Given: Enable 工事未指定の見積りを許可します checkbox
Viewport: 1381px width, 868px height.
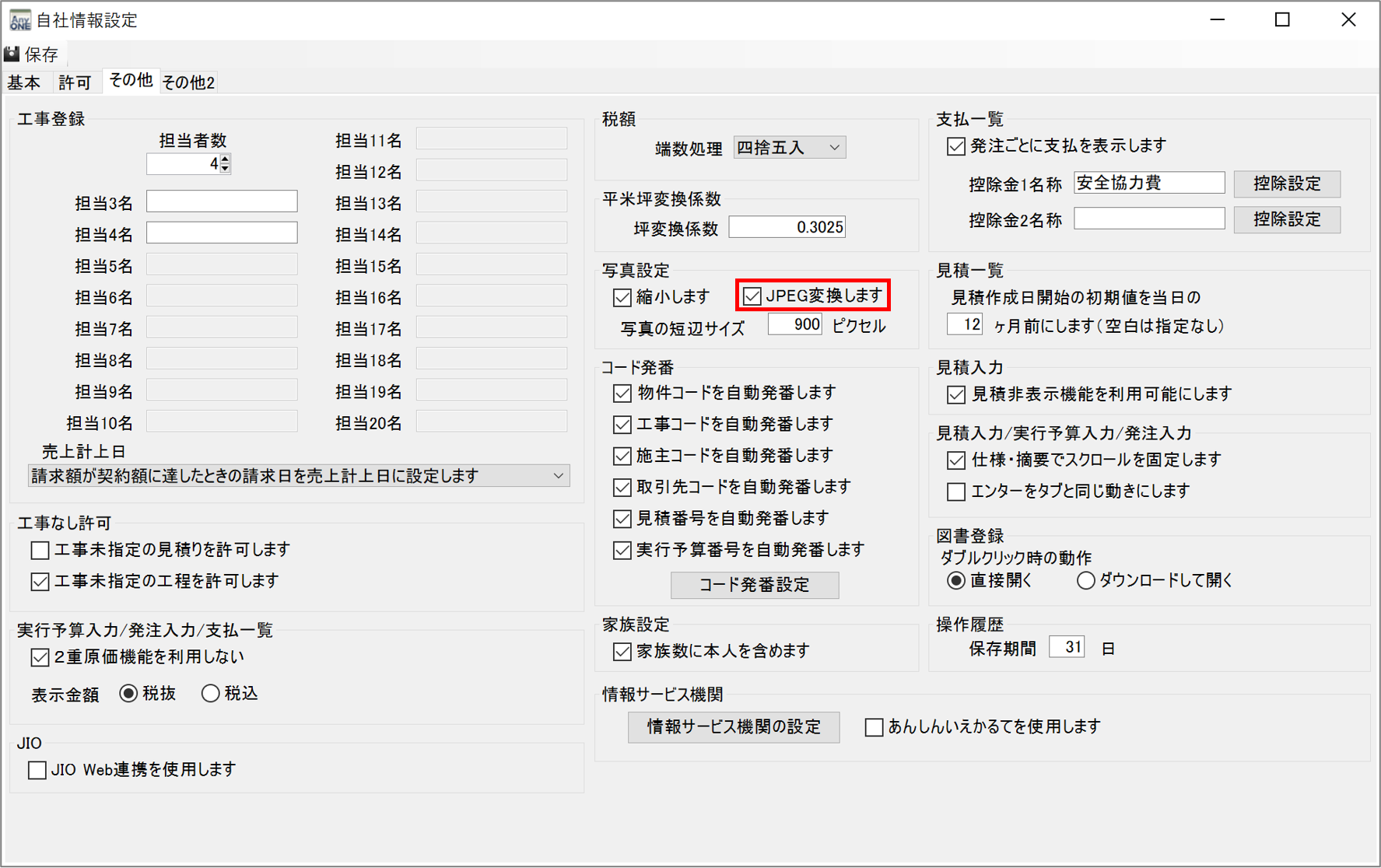Looking at the screenshot, I should point(40,551).
